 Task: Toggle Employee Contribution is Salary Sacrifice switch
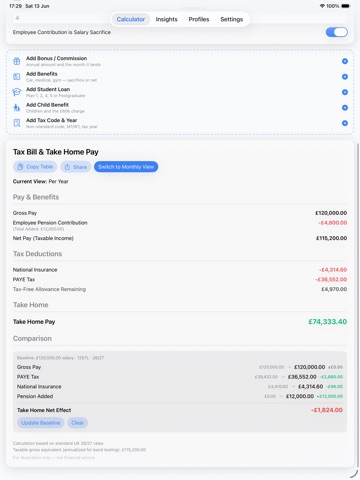point(336,32)
